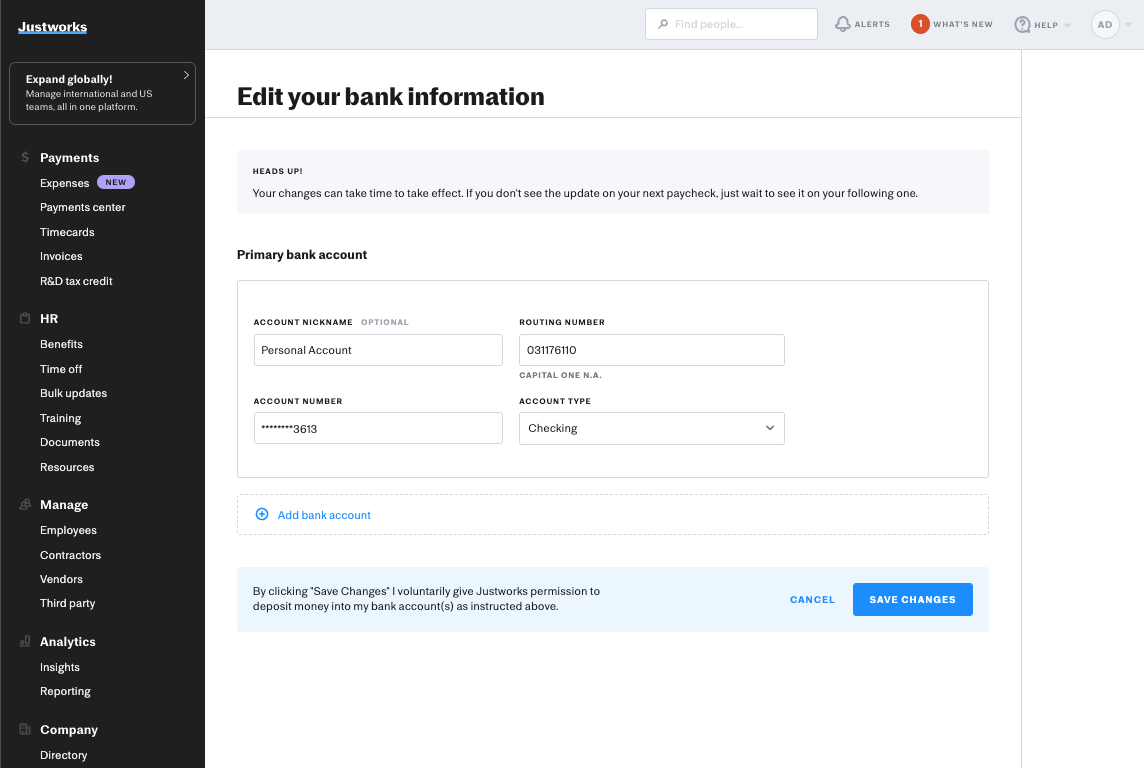
Task: Go to Timecards in sidebar
Action: (67, 232)
